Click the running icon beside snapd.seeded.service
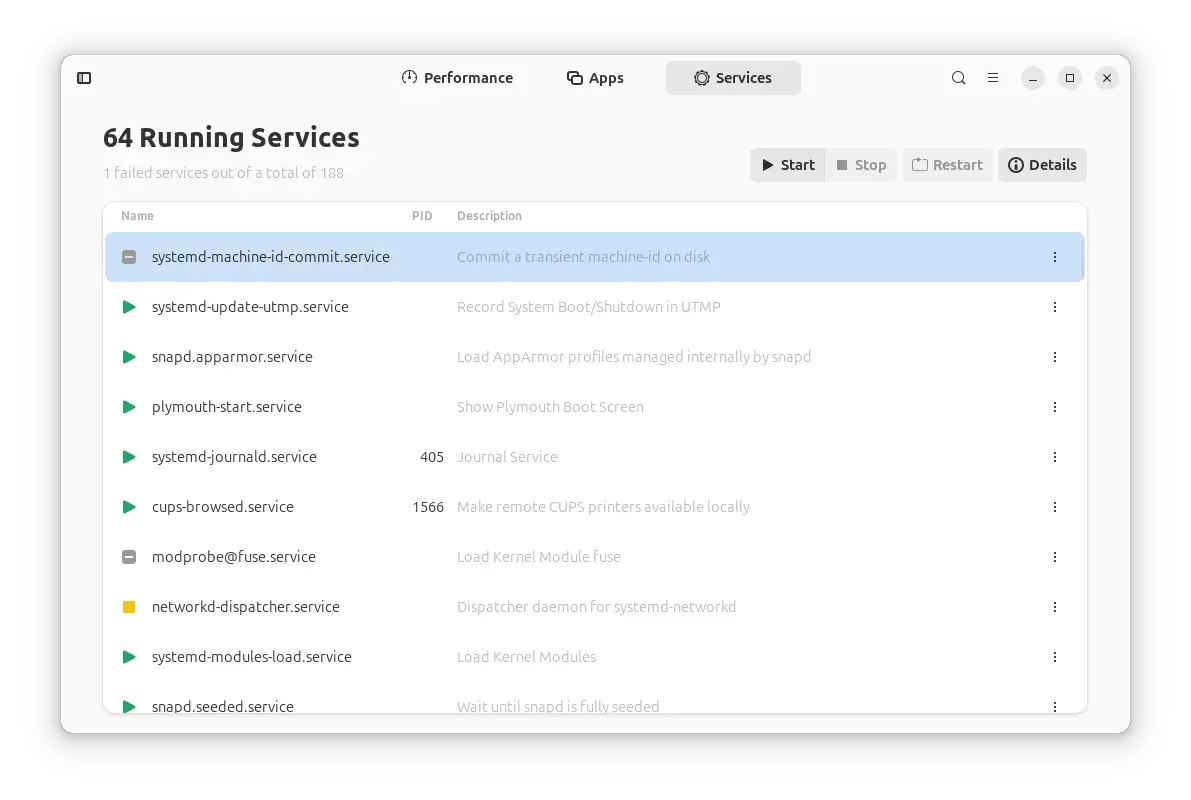Image resolution: width=1191 pixels, height=800 pixels. click(128, 707)
